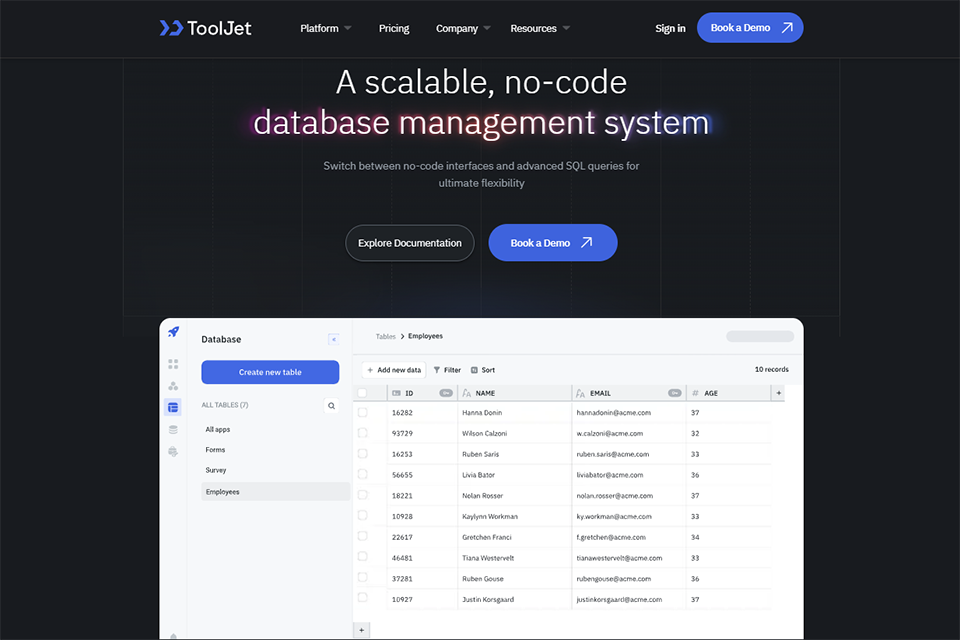This screenshot has width=960, height=640.
Task: Open the Pricing page
Action: [394, 28]
